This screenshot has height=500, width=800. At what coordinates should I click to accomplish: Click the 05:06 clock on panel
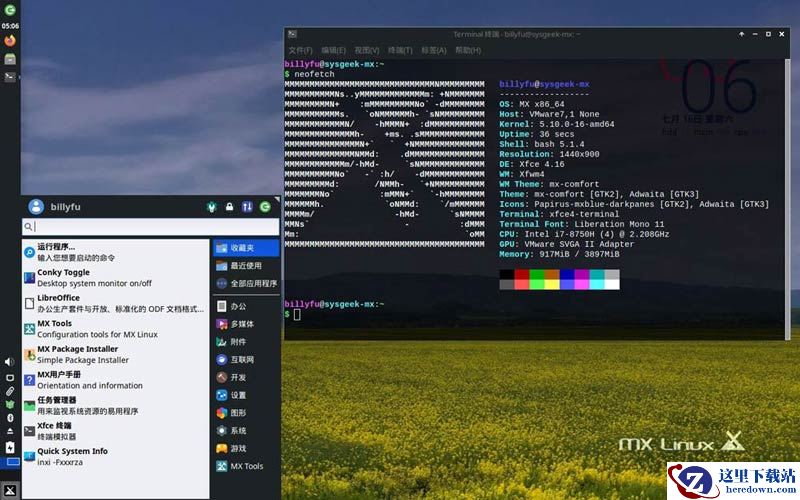[10, 26]
